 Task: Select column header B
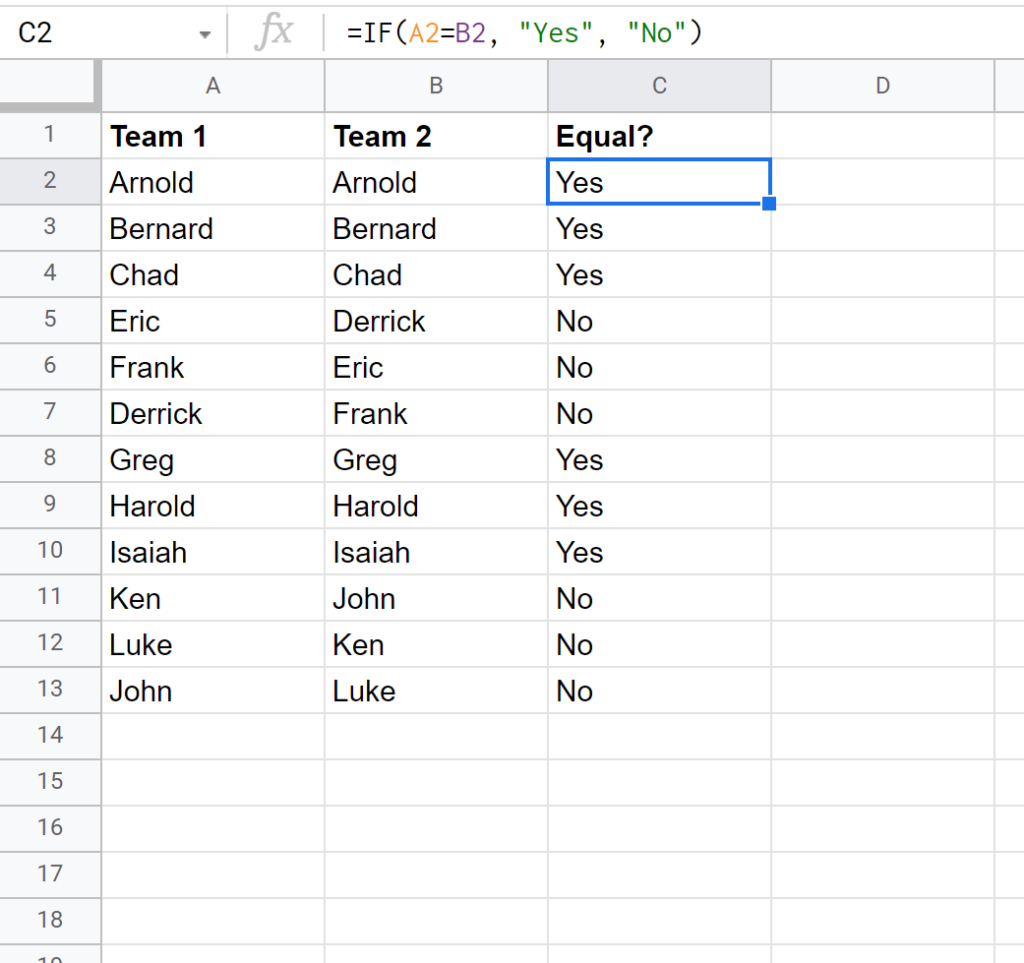(435, 86)
